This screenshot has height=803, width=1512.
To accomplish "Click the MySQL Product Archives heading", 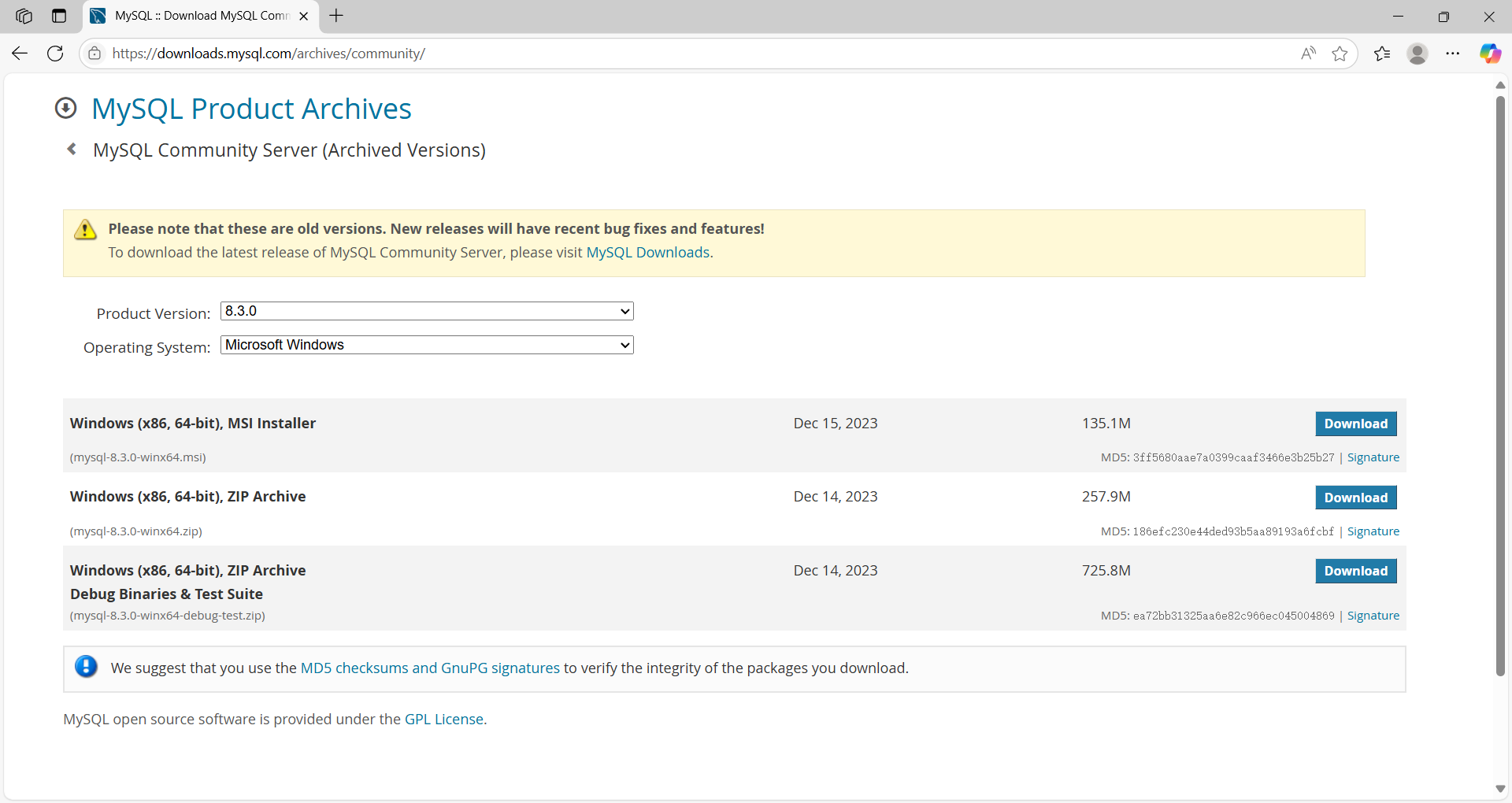I will [251, 109].
